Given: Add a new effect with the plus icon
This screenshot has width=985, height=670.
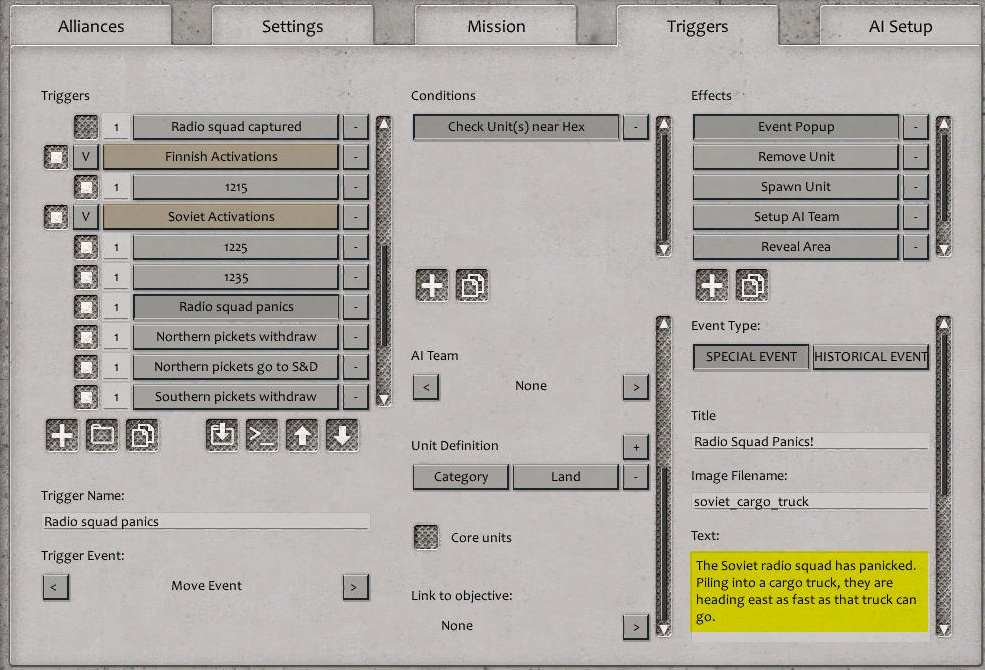Looking at the screenshot, I should [712, 285].
